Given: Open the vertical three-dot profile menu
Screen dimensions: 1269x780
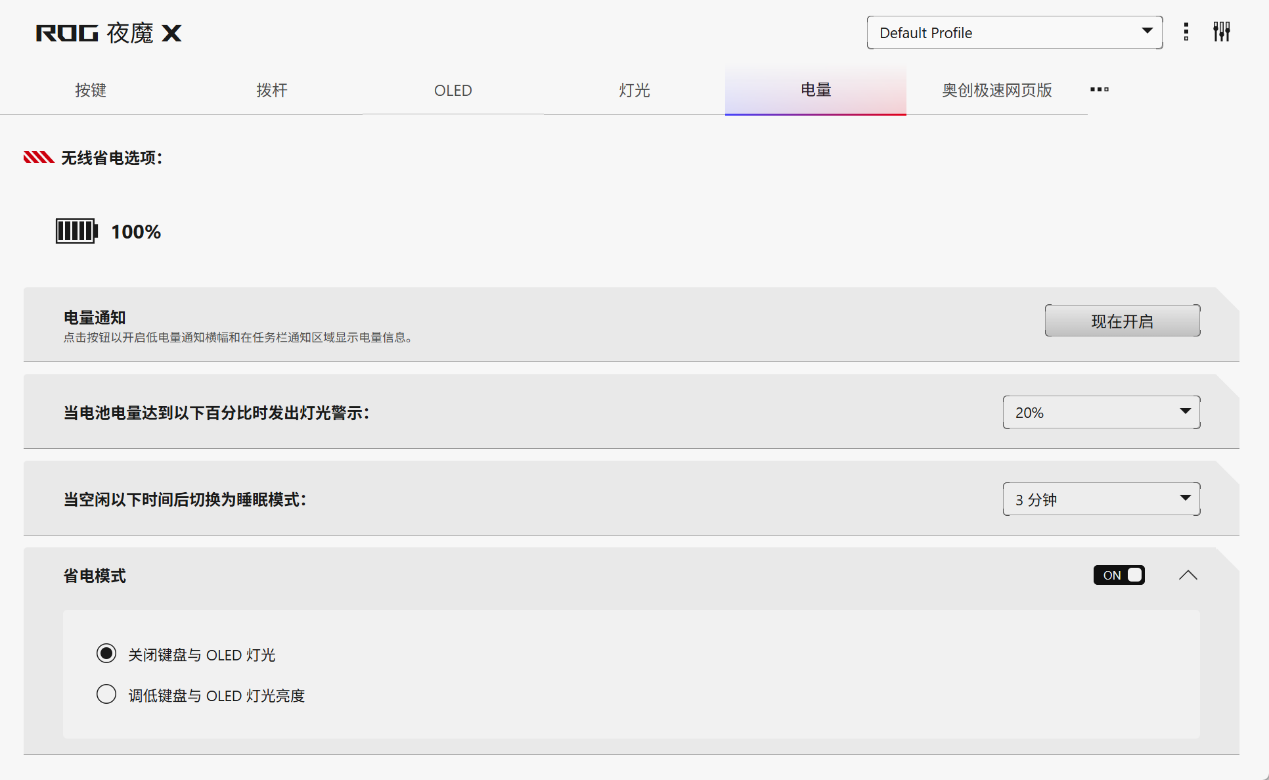Looking at the screenshot, I should pos(1186,32).
